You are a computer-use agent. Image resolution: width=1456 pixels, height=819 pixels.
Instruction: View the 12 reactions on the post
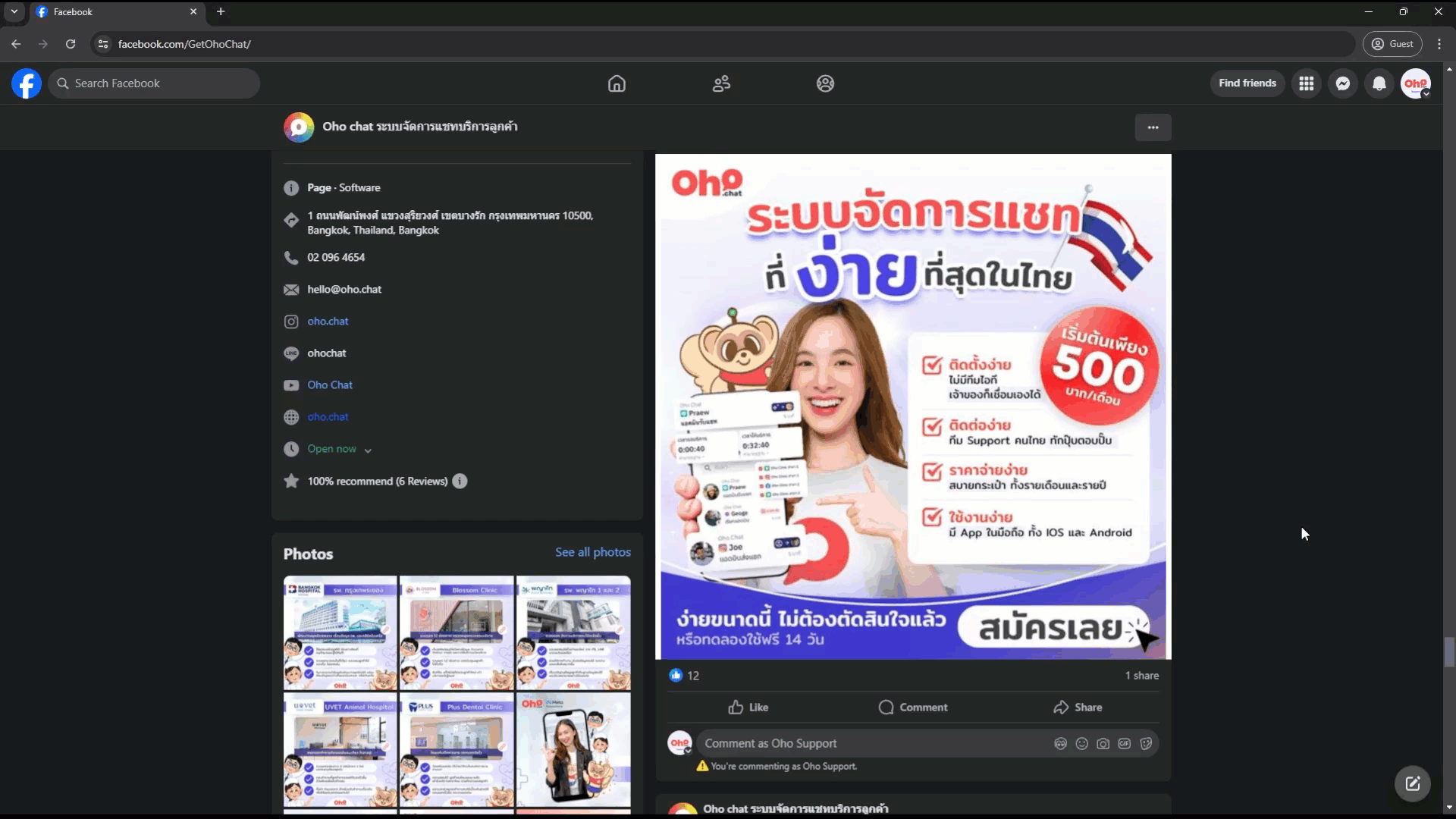(x=684, y=676)
